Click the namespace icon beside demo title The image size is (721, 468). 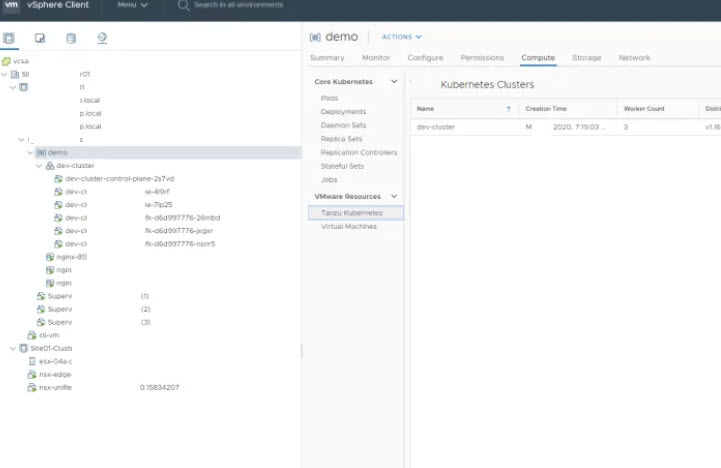click(315, 37)
